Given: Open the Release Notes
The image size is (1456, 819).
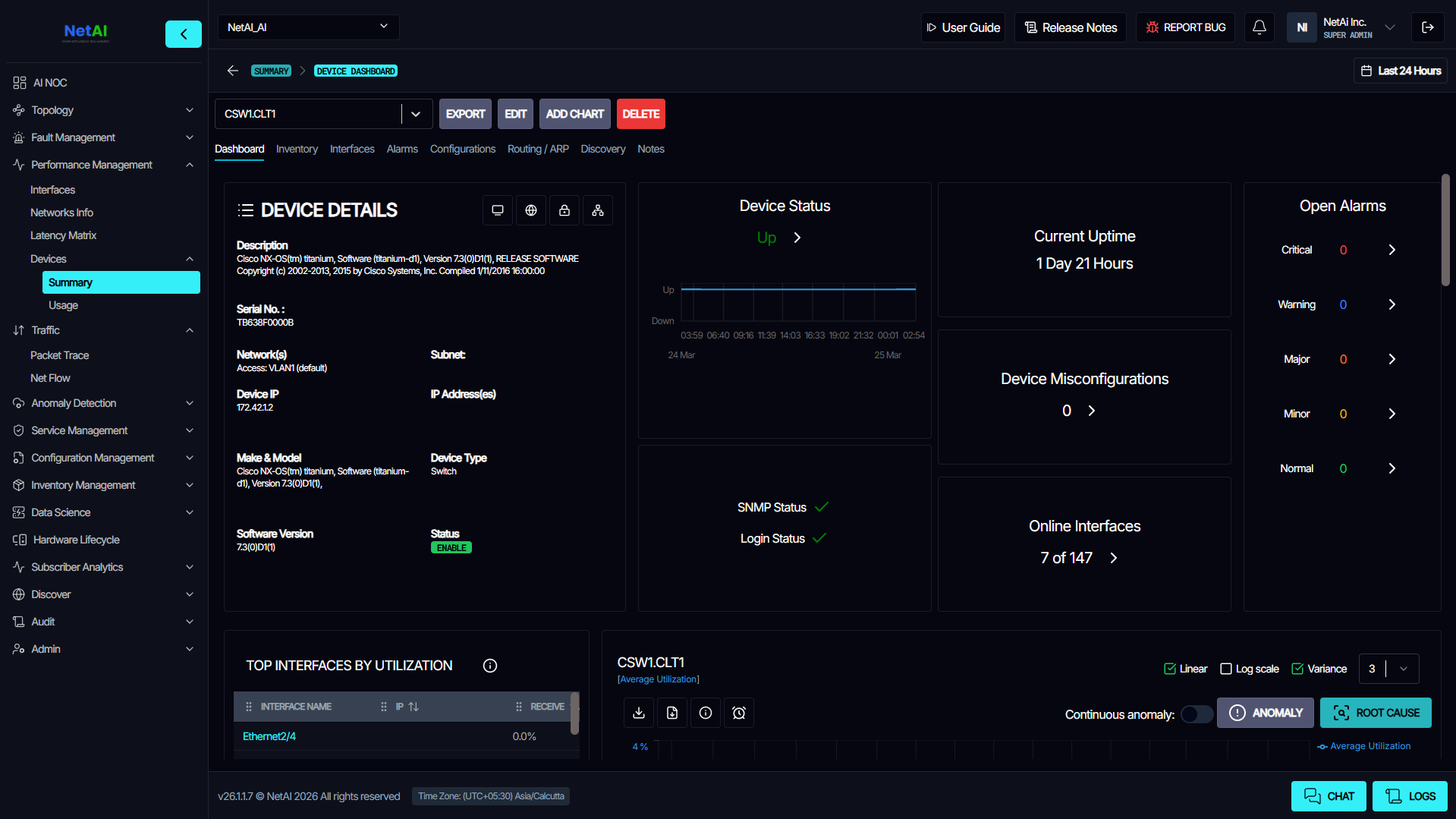Looking at the screenshot, I should pos(1070,27).
